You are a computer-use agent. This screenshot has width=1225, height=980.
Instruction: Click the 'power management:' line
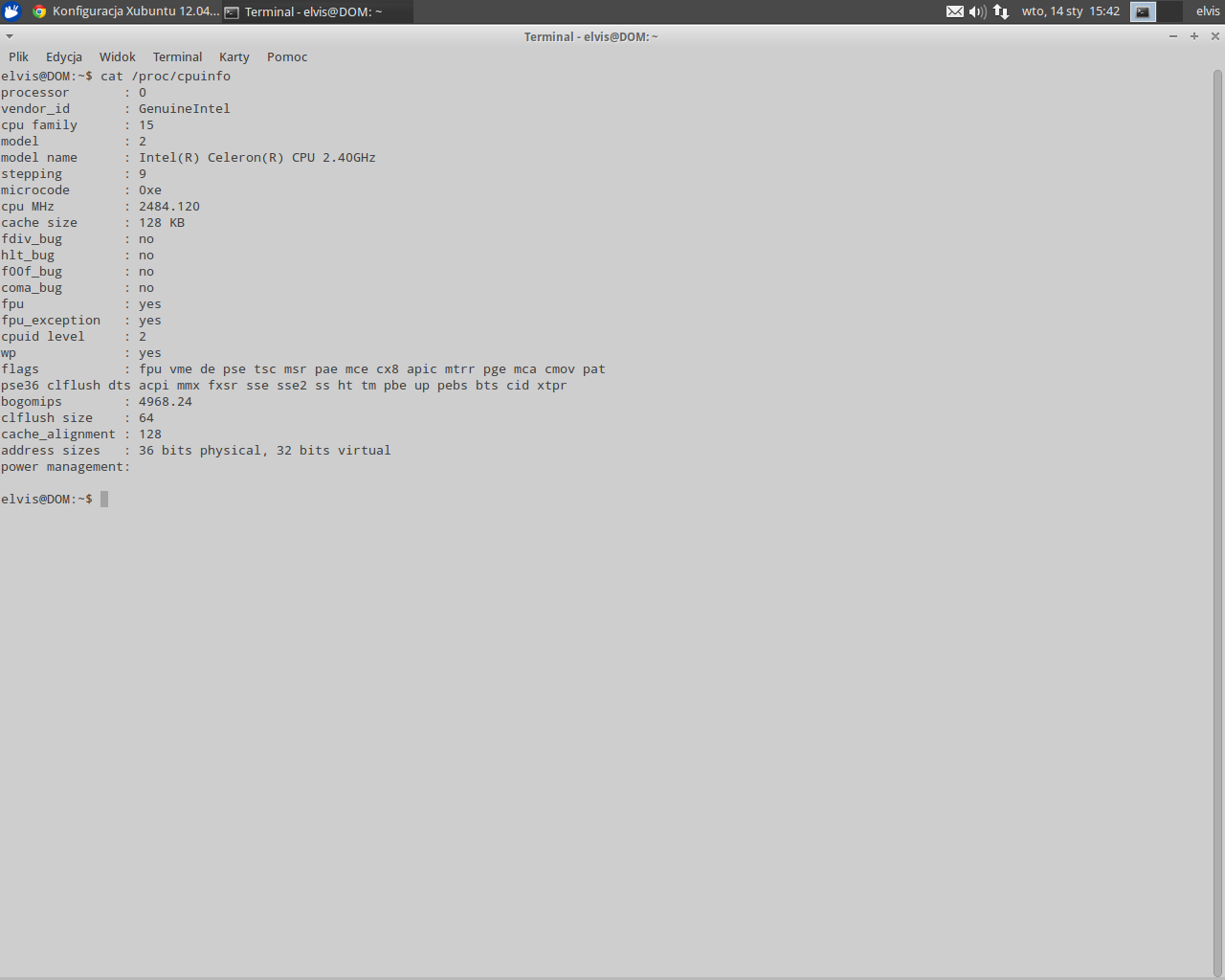coord(66,467)
